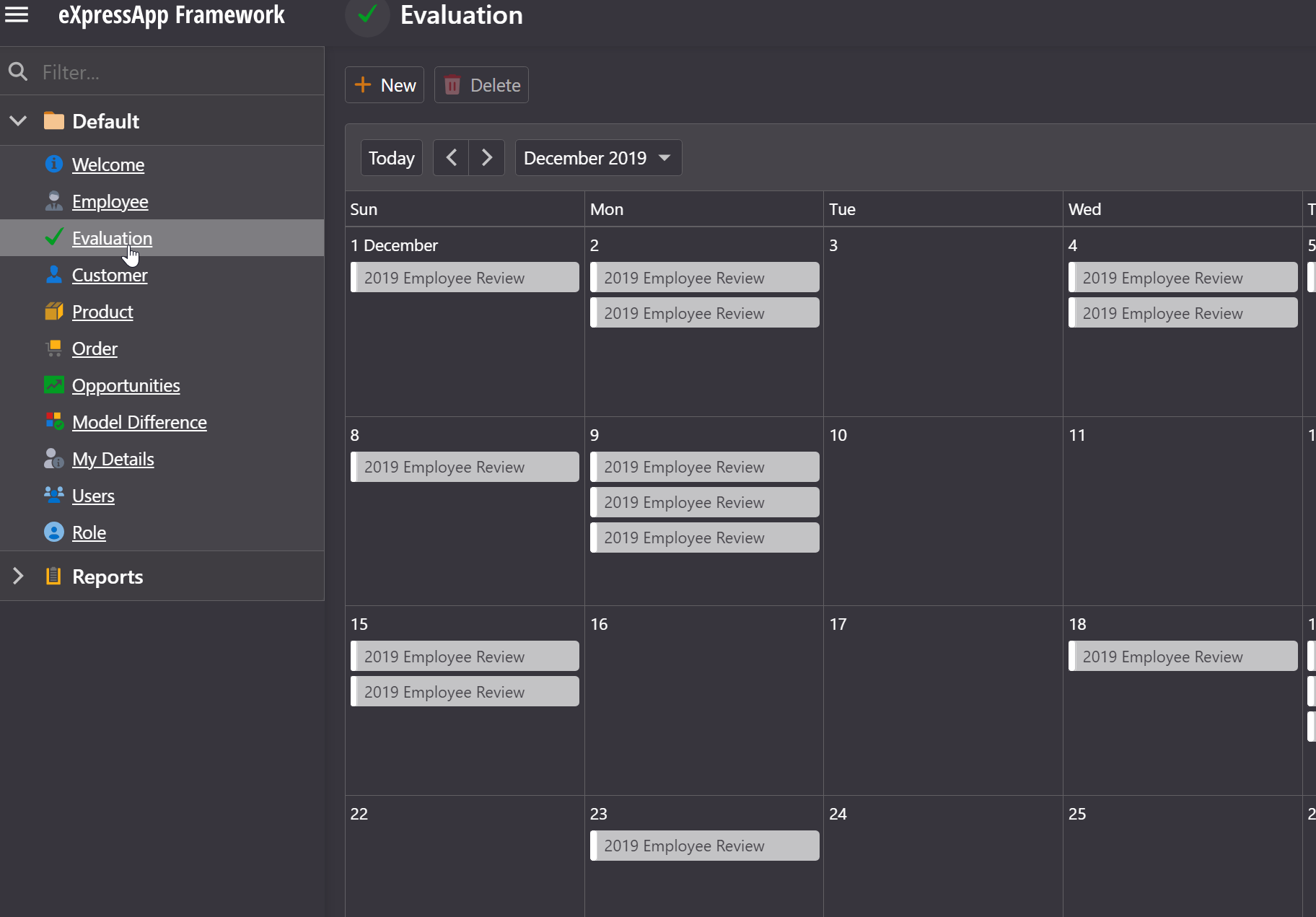Viewport: 1316px width, 917px height.
Task: Open the review event on December 8
Action: (x=465, y=467)
